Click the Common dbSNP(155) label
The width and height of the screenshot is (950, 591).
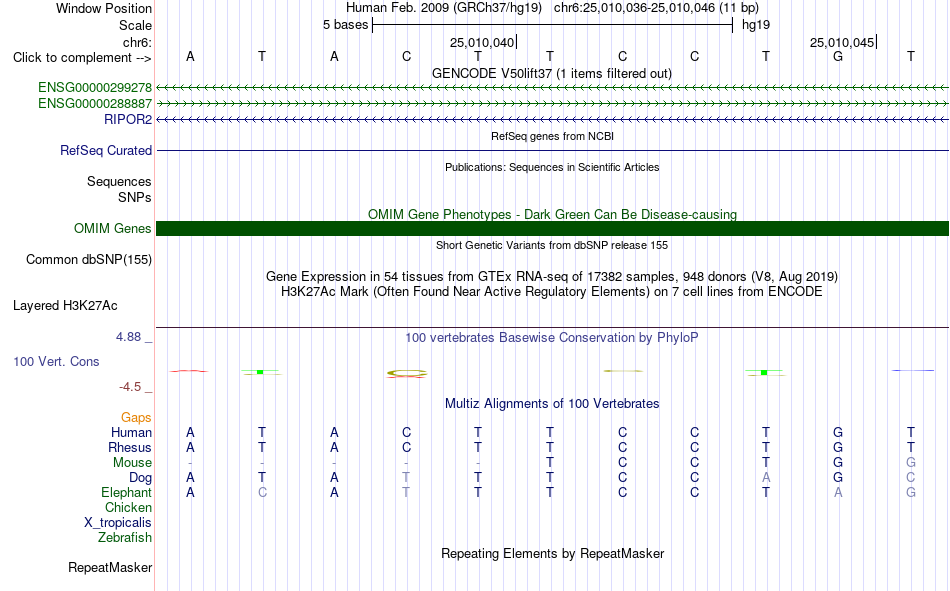coord(89,259)
